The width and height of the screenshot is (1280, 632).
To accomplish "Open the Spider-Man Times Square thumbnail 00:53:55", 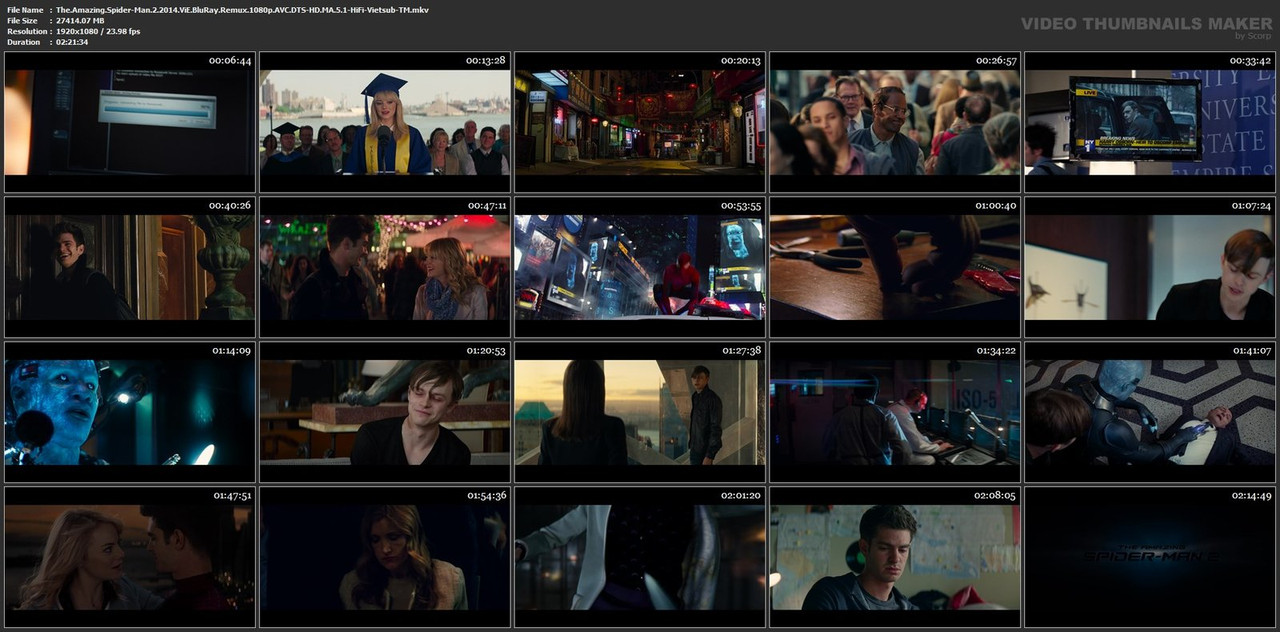I will click(640, 267).
